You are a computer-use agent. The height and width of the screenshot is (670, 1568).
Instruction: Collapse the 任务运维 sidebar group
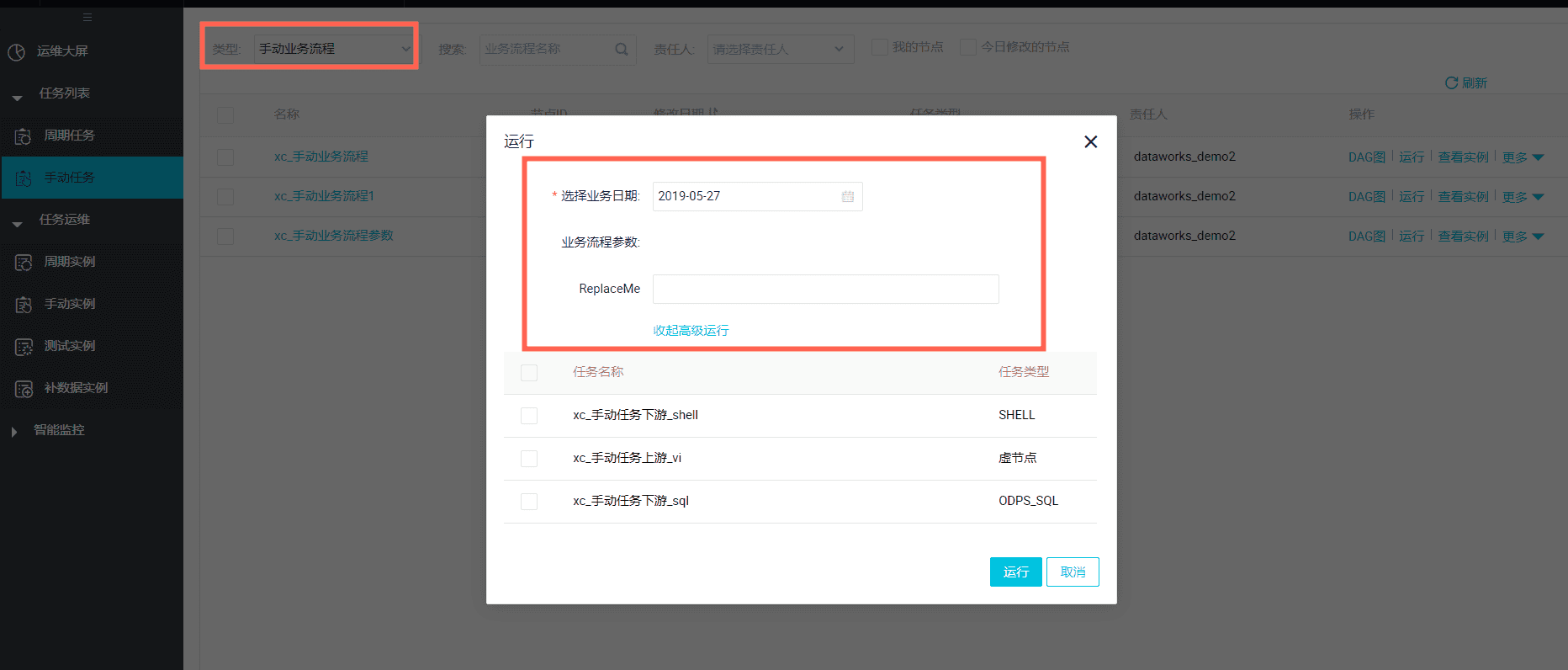(17, 224)
